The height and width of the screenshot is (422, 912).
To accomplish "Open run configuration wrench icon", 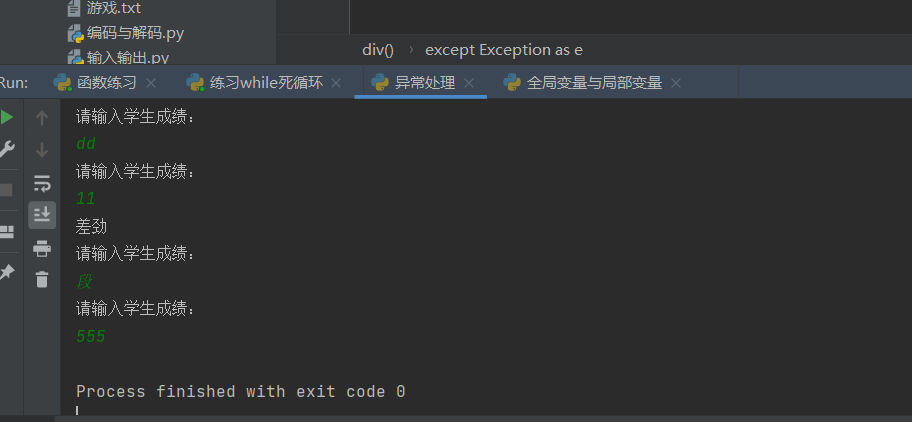I will point(6,150).
